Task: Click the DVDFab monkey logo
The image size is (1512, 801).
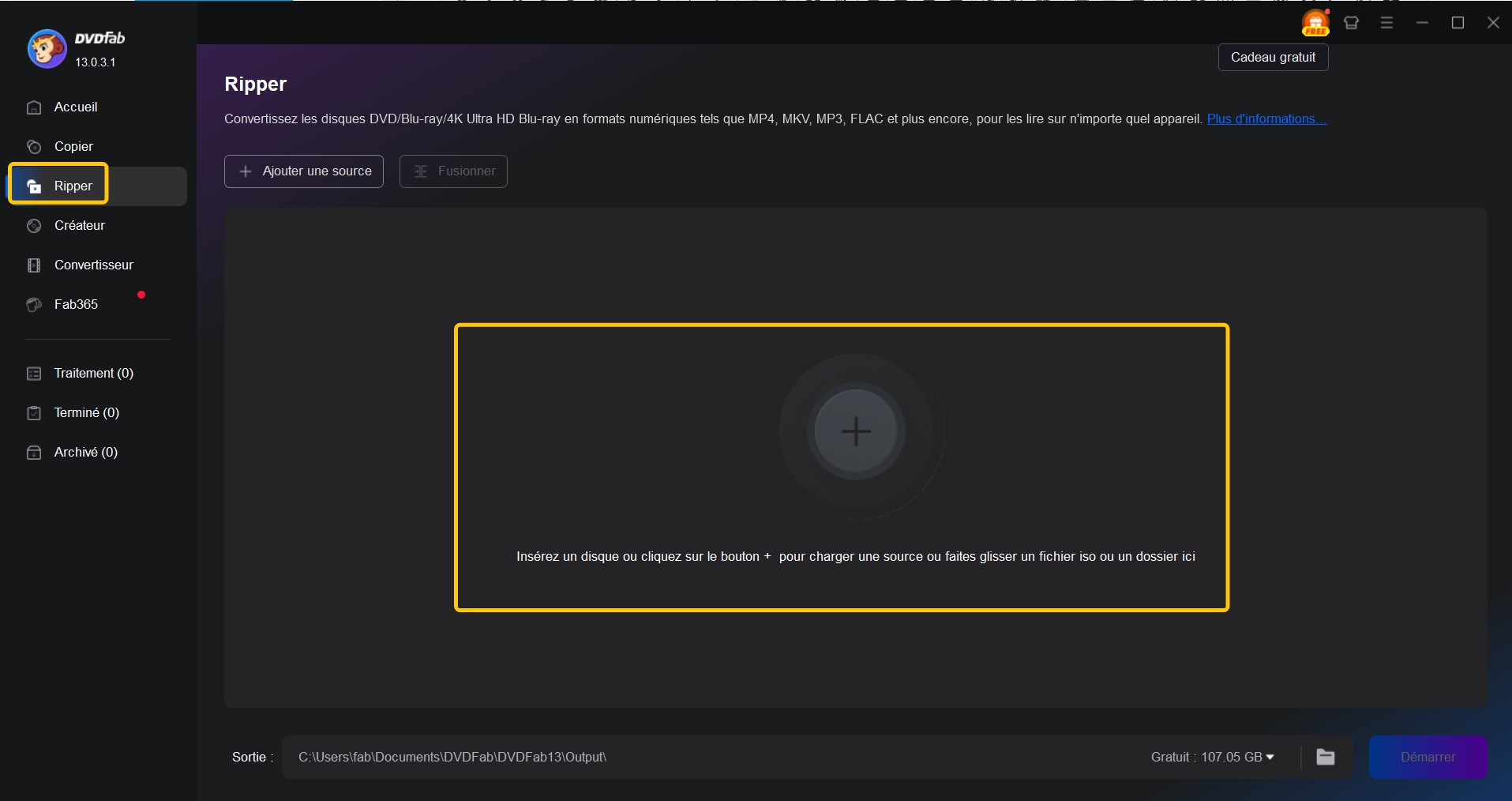Action: (47, 49)
